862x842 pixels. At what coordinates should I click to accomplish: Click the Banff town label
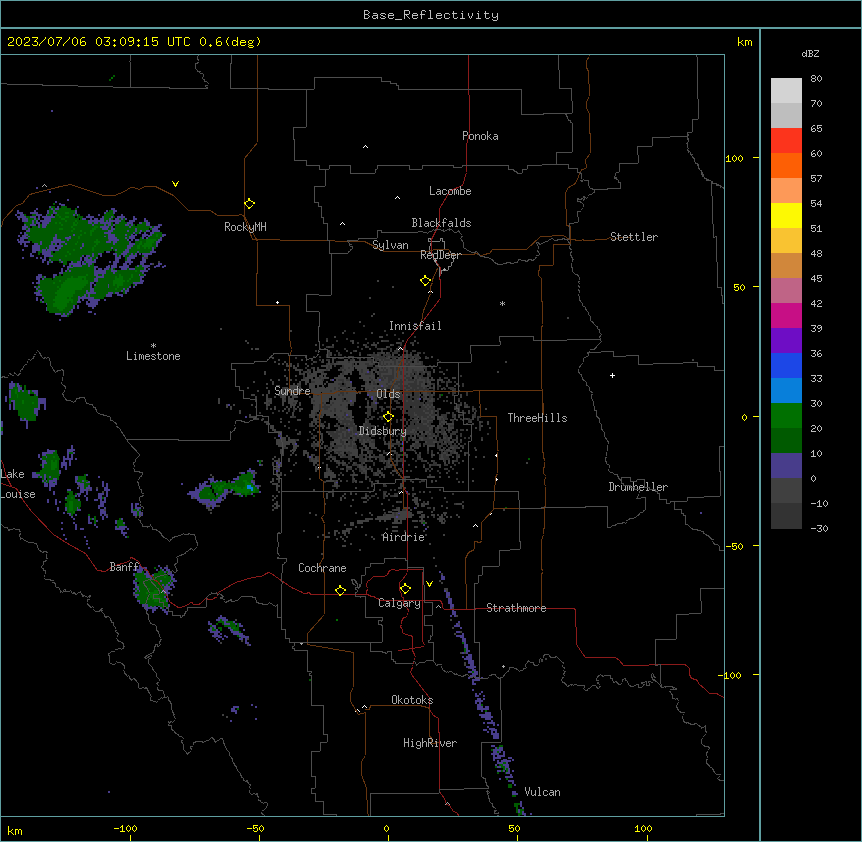coord(124,567)
